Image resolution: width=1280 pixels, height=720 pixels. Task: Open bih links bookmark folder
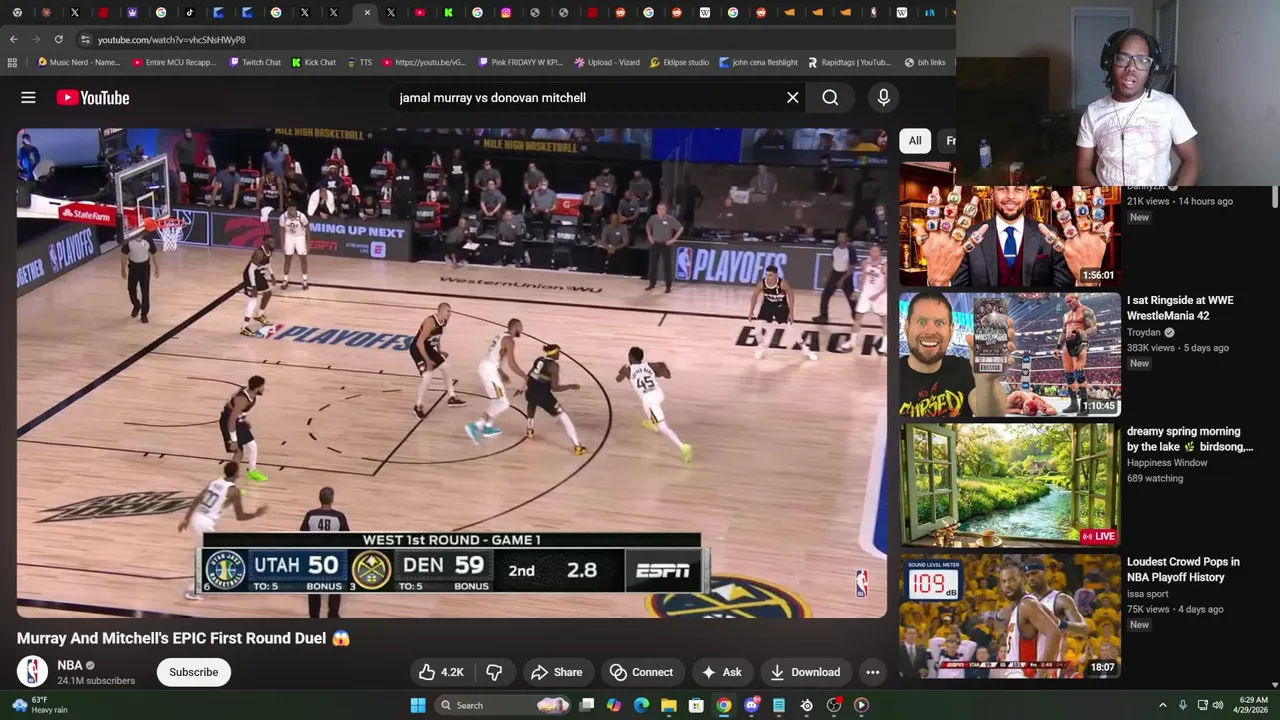click(925, 62)
